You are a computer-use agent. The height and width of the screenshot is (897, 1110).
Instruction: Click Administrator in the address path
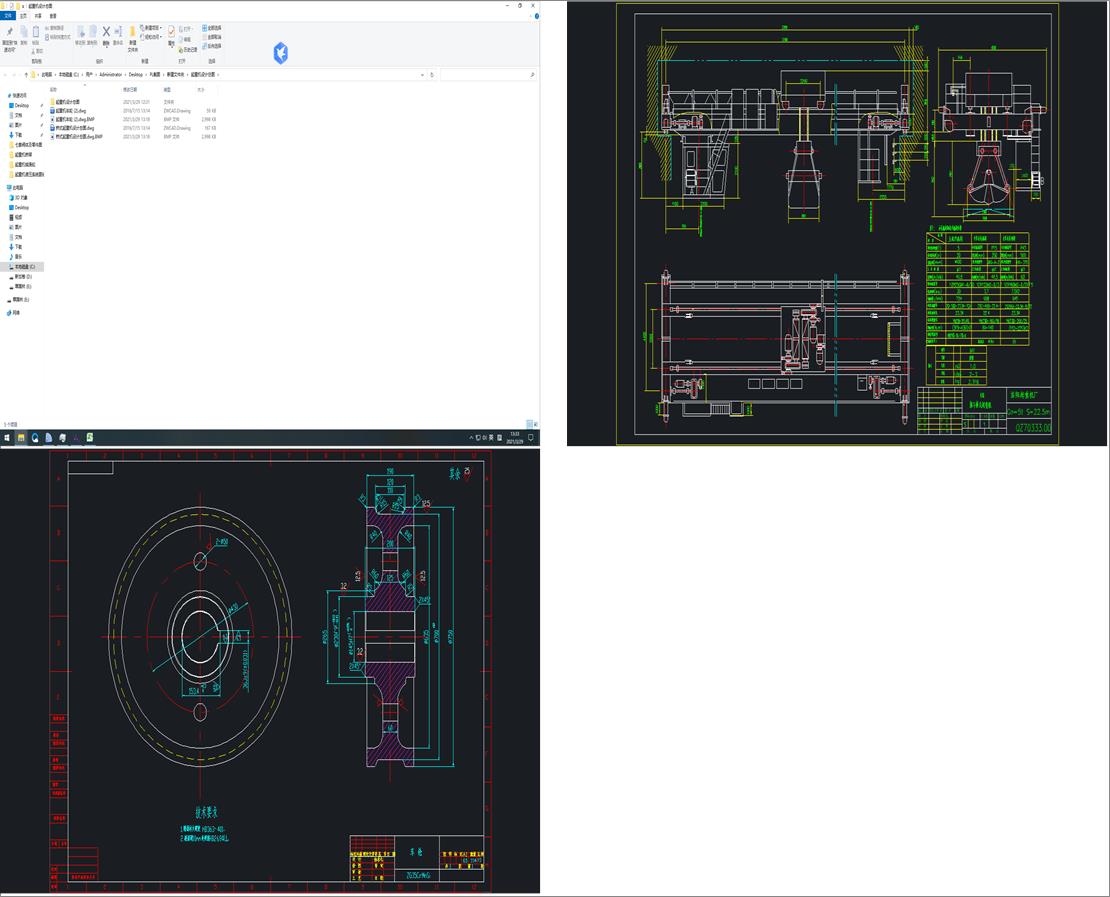111,74
